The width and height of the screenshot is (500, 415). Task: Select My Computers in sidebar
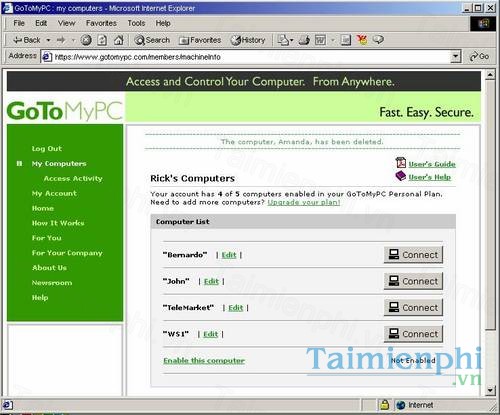[59, 164]
